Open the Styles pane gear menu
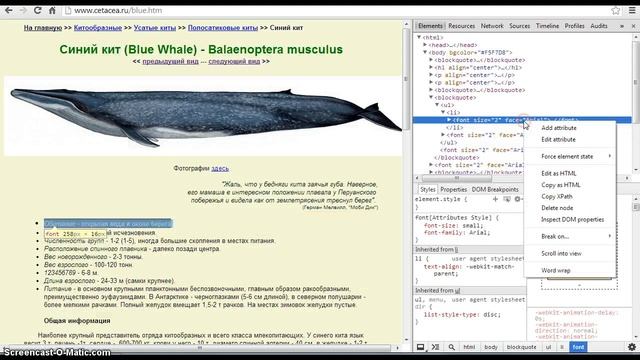The width and height of the screenshot is (640, 360). point(518,199)
